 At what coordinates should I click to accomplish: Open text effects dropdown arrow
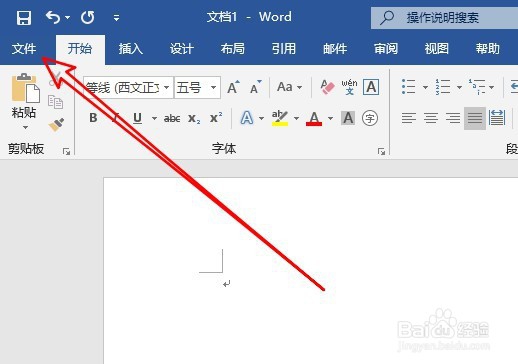261,118
